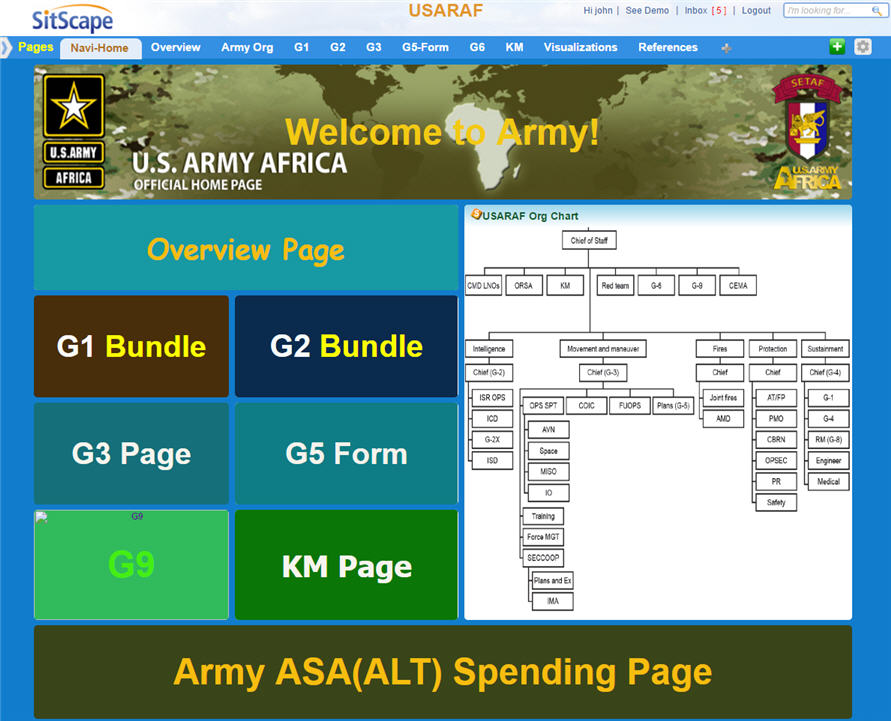Image resolution: width=891 pixels, height=721 pixels.
Task: Click the USARAF page title
Action: pyautogui.click(x=446, y=11)
